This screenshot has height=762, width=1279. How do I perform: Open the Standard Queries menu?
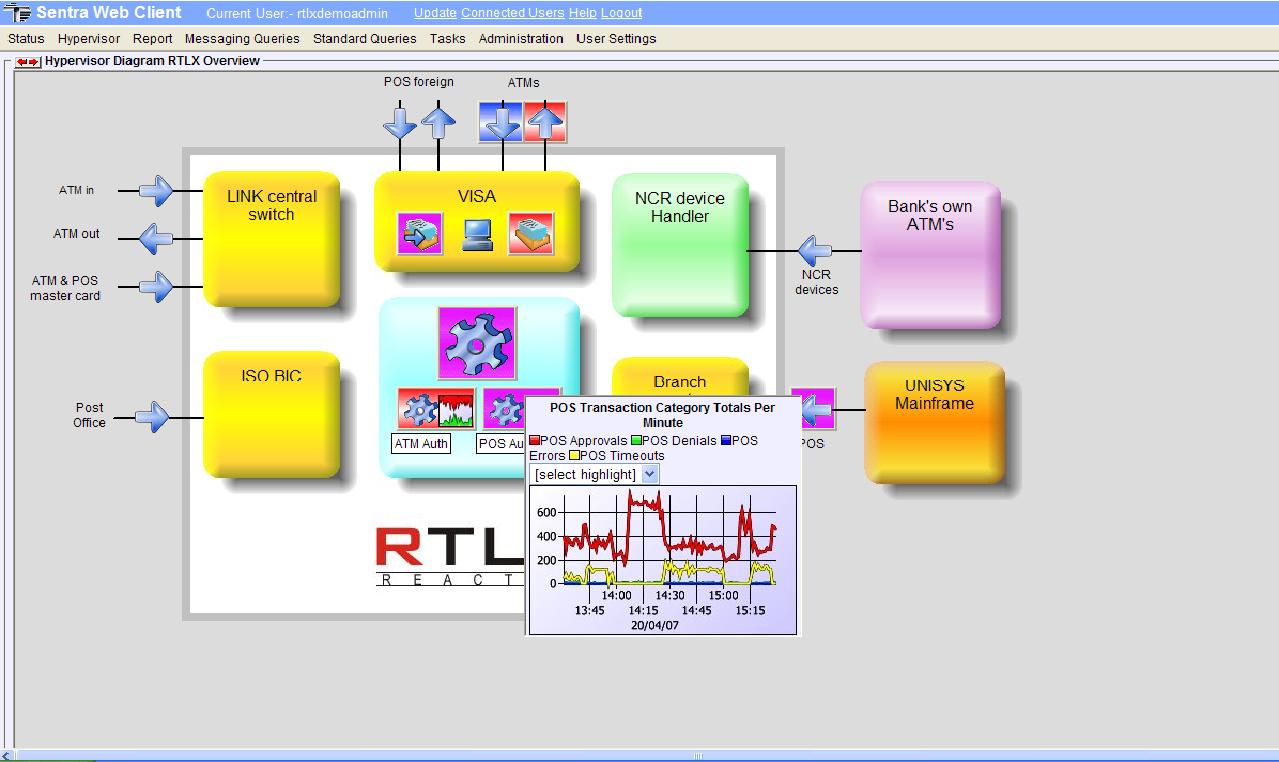click(365, 39)
